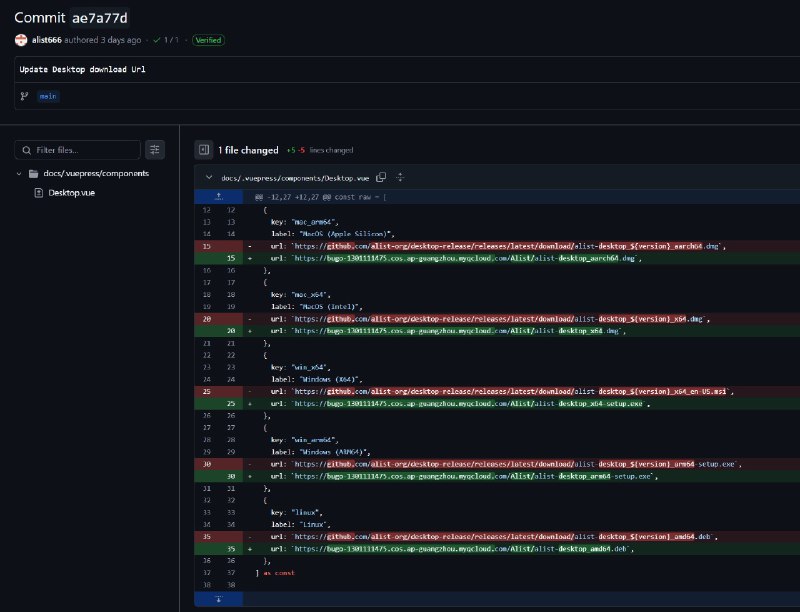Open the docs/.vuepress/components/Desktop.vue file path link
This screenshot has height=612, width=800.
click(x=296, y=177)
